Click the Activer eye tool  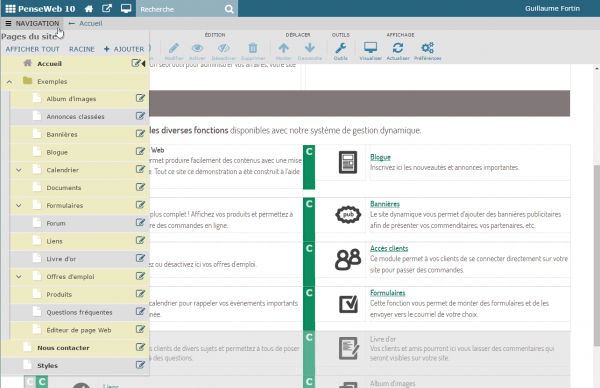(197, 51)
